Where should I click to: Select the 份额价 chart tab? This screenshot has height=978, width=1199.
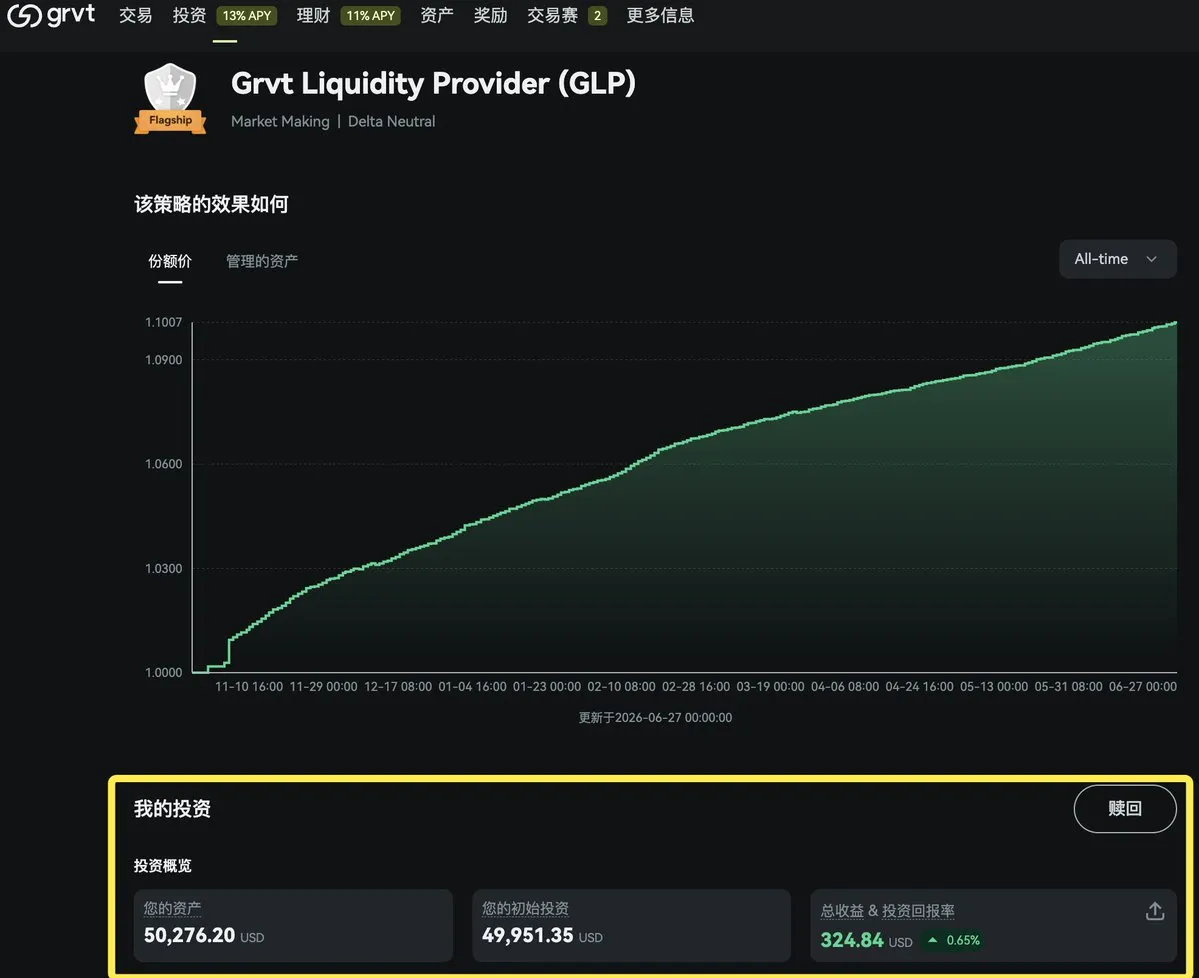click(170, 261)
